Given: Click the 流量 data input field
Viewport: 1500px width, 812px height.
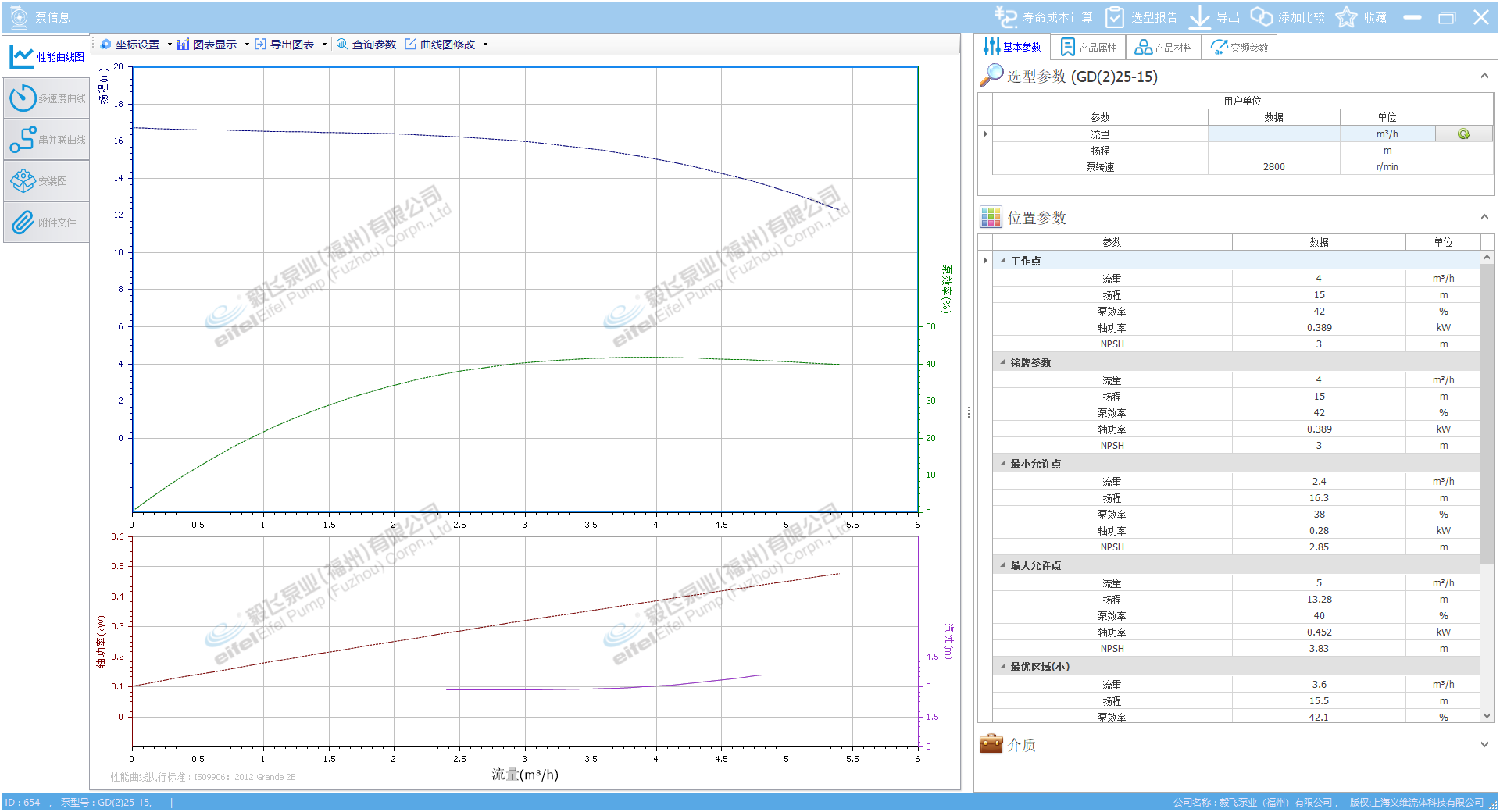Looking at the screenshot, I should (1273, 134).
